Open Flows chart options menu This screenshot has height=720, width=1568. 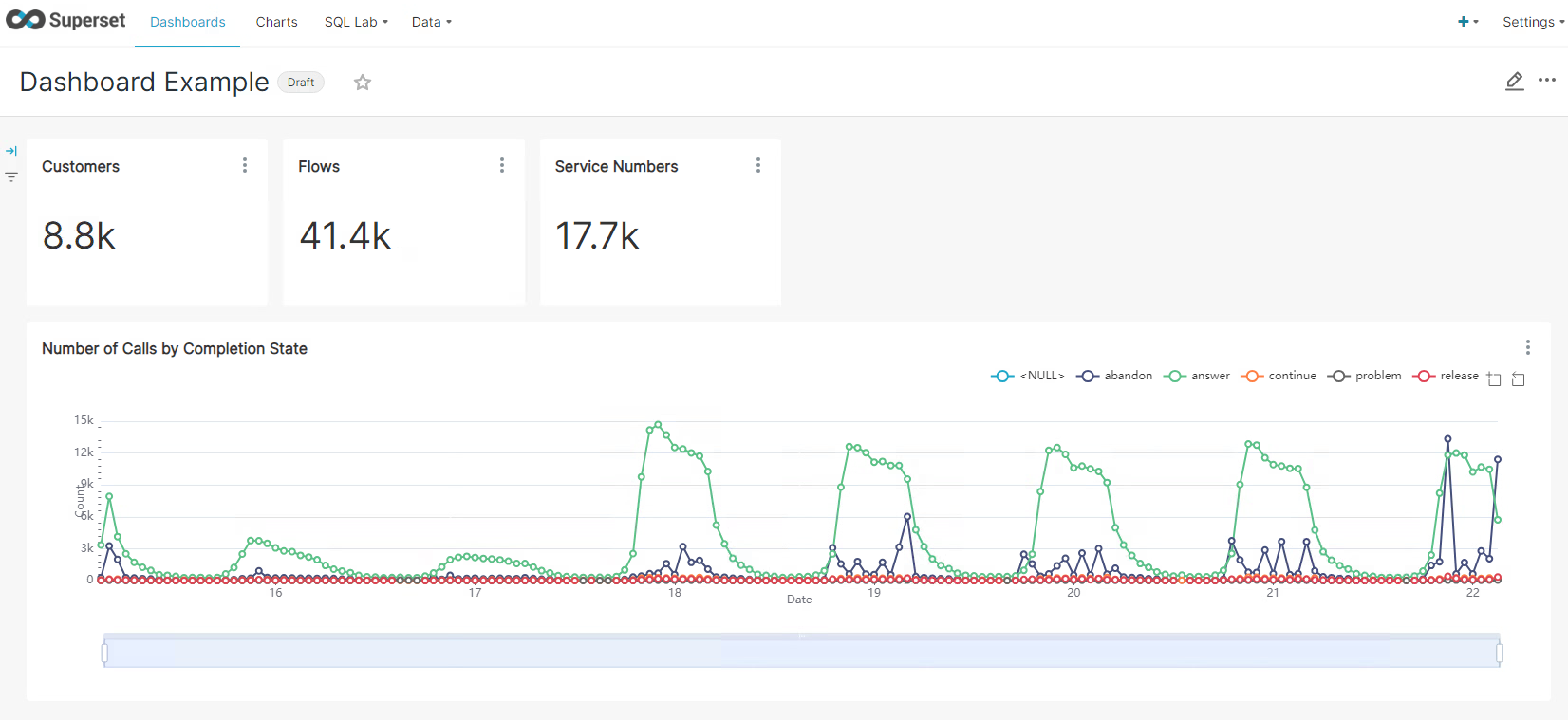(502, 166)
